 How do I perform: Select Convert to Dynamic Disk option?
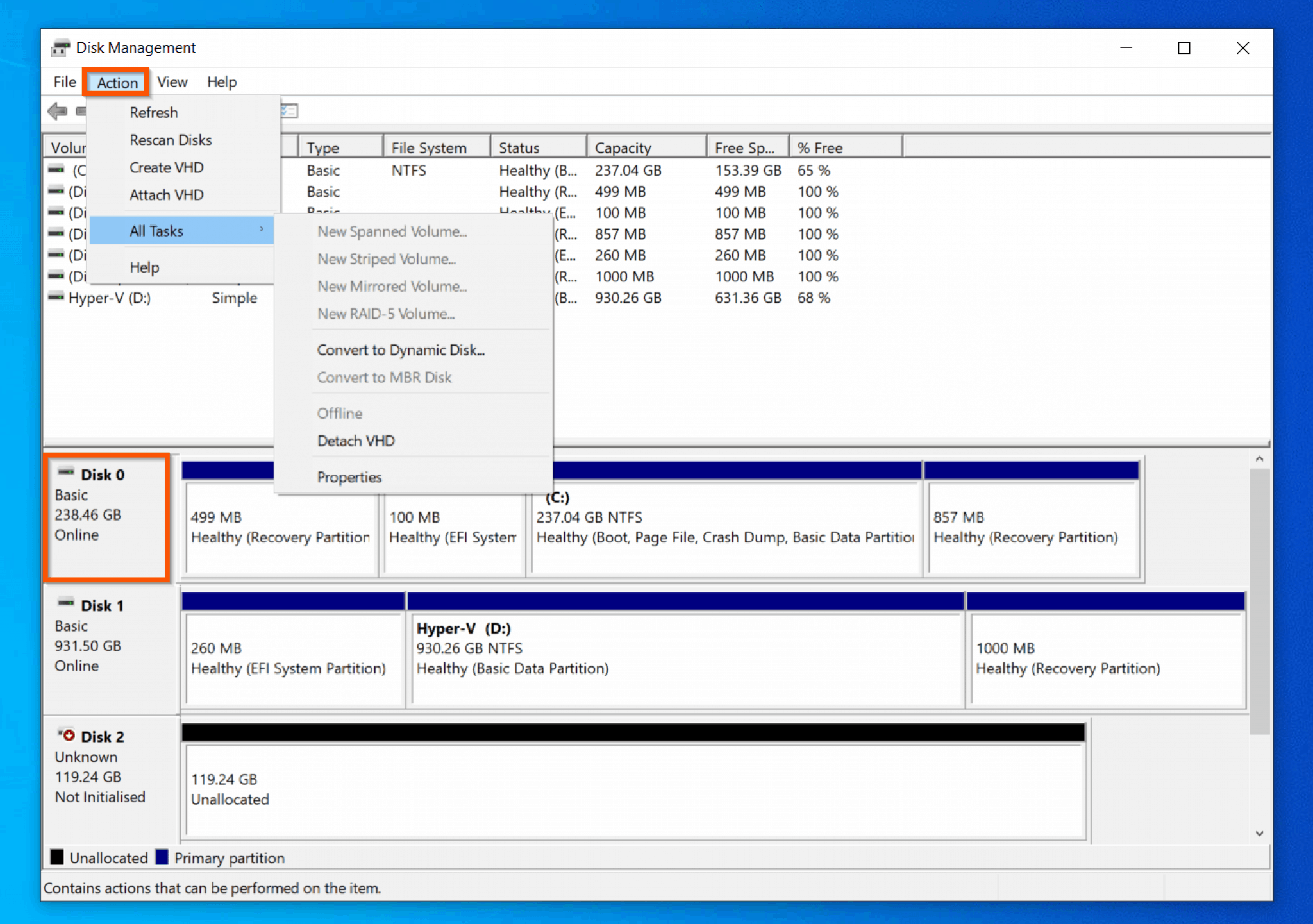pyautogui.click(x=401, y=349)
